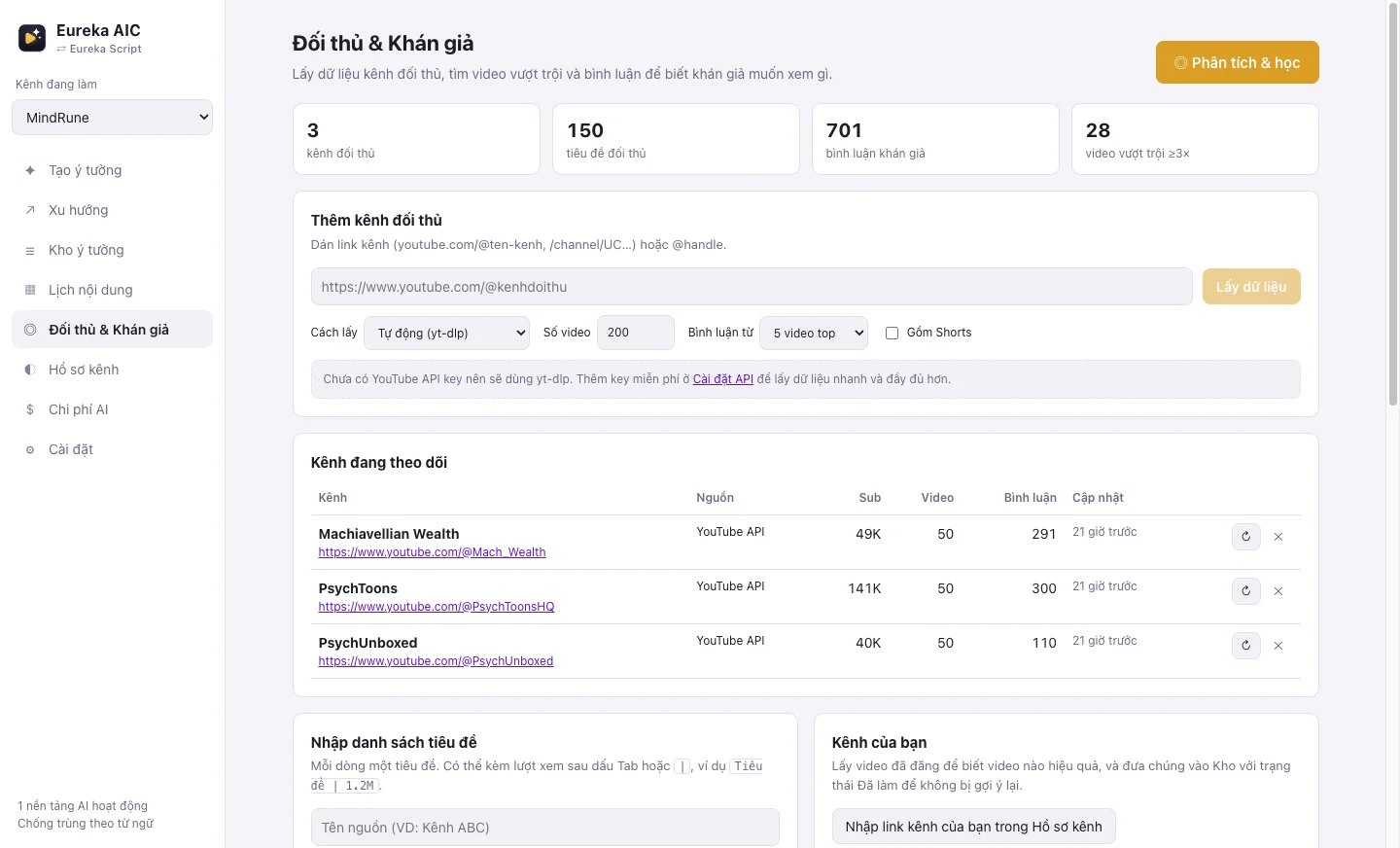
Task: Remove the PsychToons channel row
Action: pos(1278,591)
